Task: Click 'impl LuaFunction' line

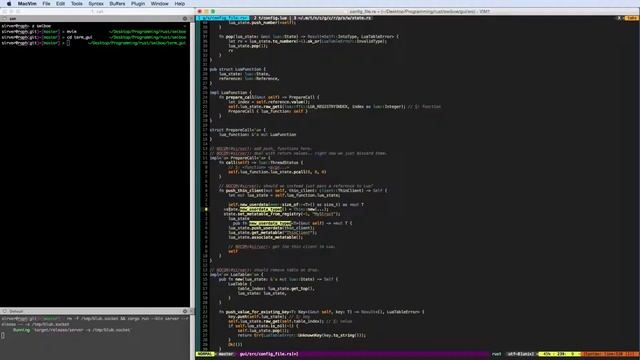Action: pos(231,93)
